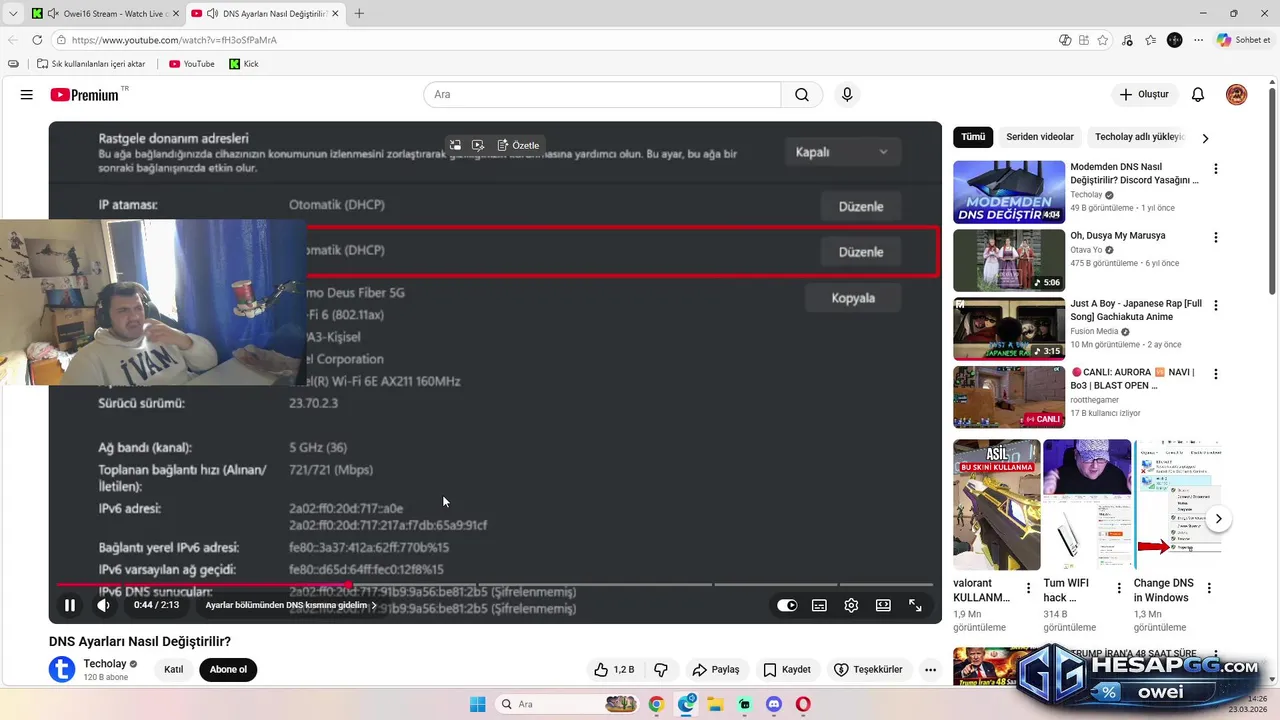Focus the YouTube Ara search field
1280x720 pixels.
(x=603, y=95)
